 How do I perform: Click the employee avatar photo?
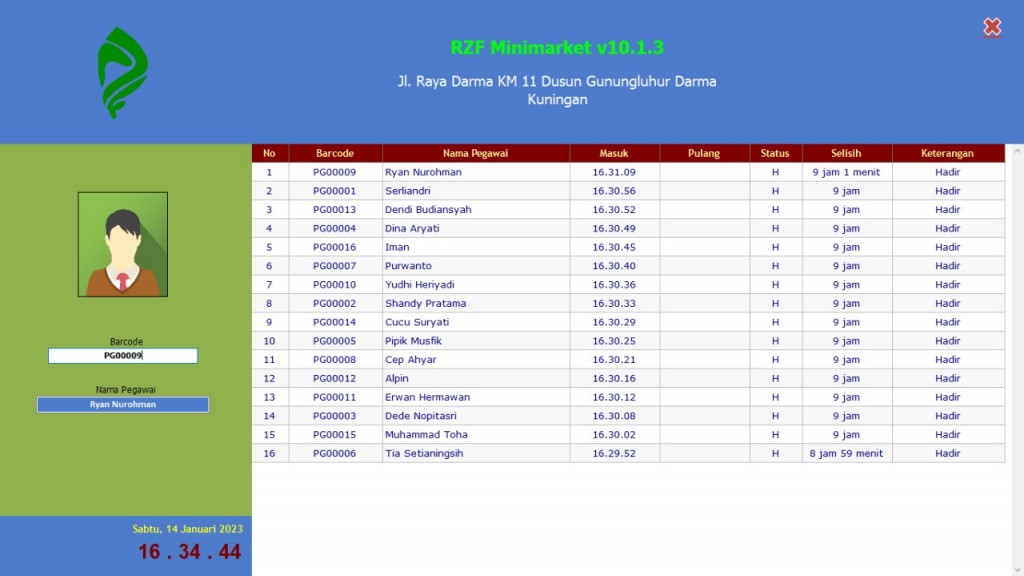[x=123, y=244]
